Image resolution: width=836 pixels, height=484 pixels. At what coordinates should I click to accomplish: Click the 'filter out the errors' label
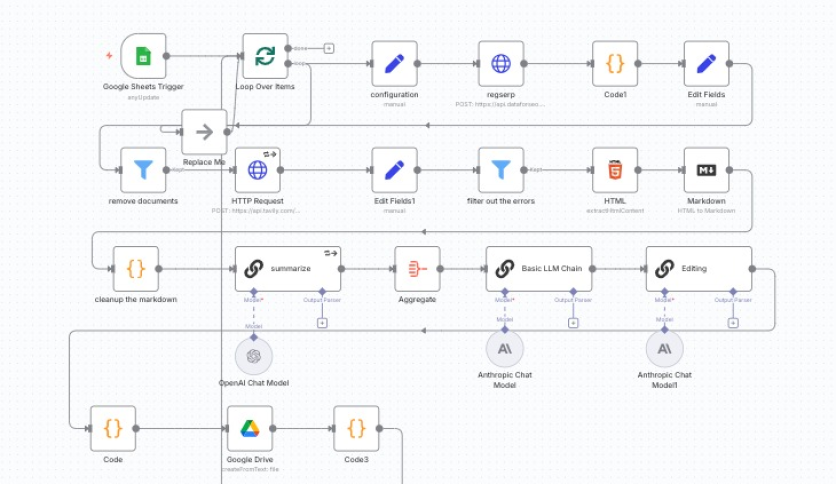(x=501, y=201)
